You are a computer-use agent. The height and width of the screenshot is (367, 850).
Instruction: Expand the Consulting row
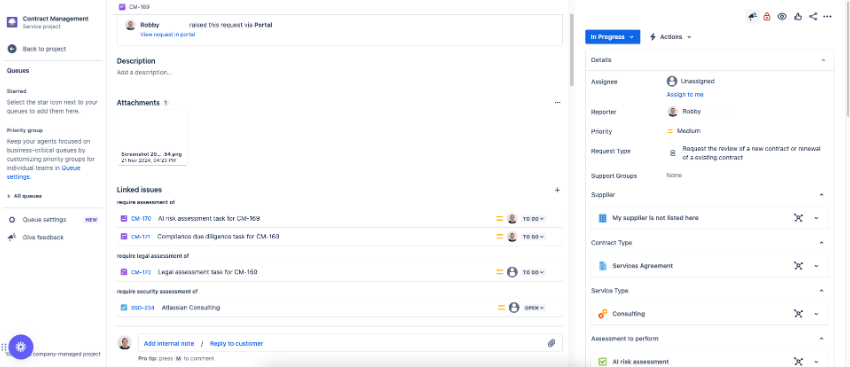click(x=816, y=313)
